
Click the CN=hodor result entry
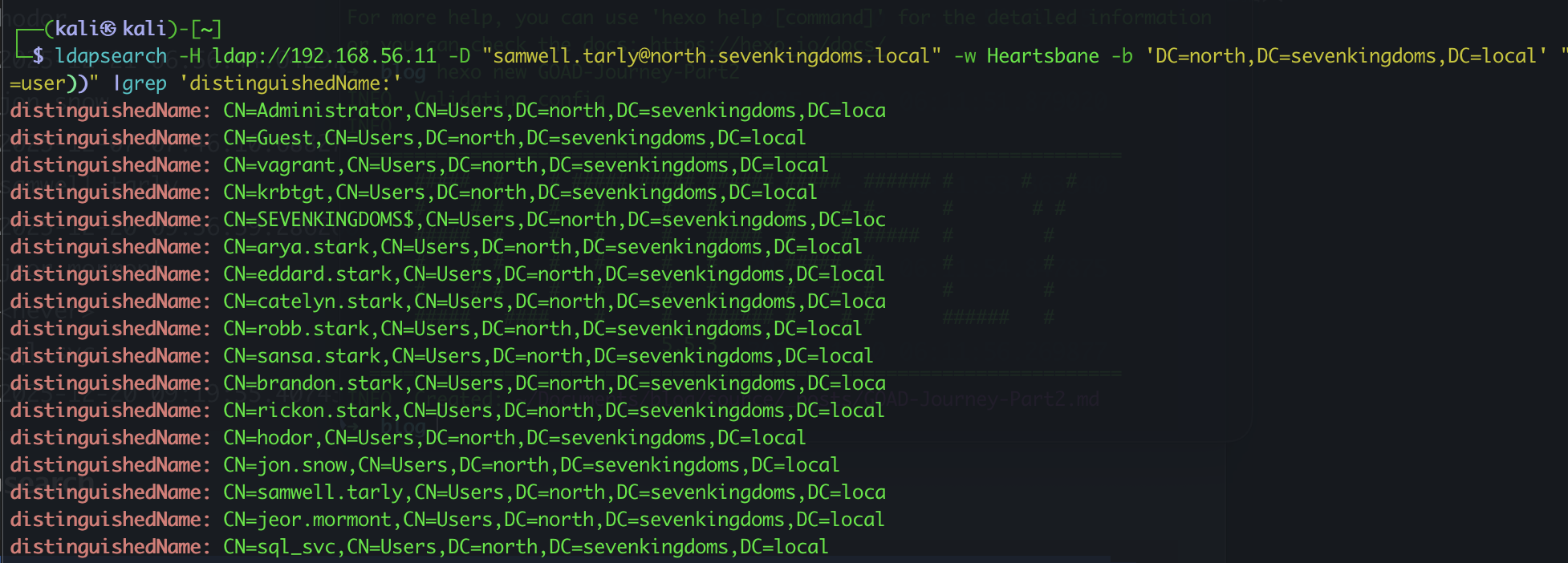(x=268, y=438)
